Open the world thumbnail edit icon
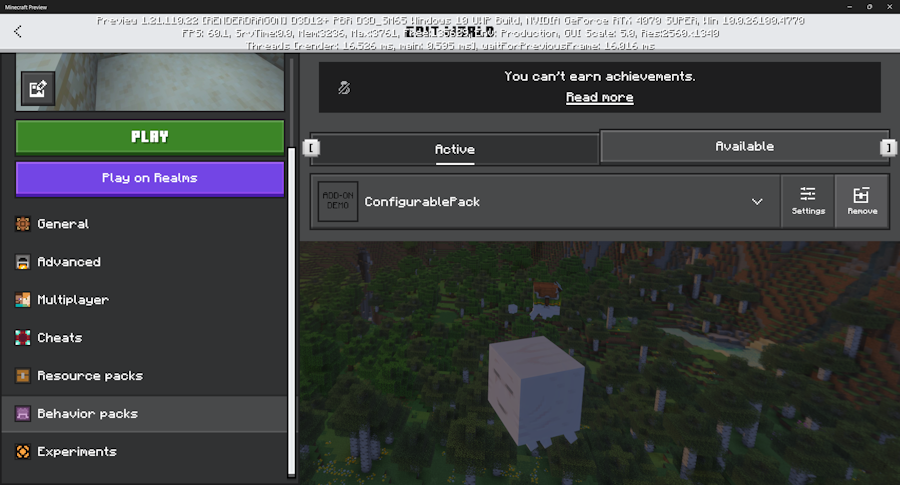This screenshot has width=900, height=485. pos(38,88)
